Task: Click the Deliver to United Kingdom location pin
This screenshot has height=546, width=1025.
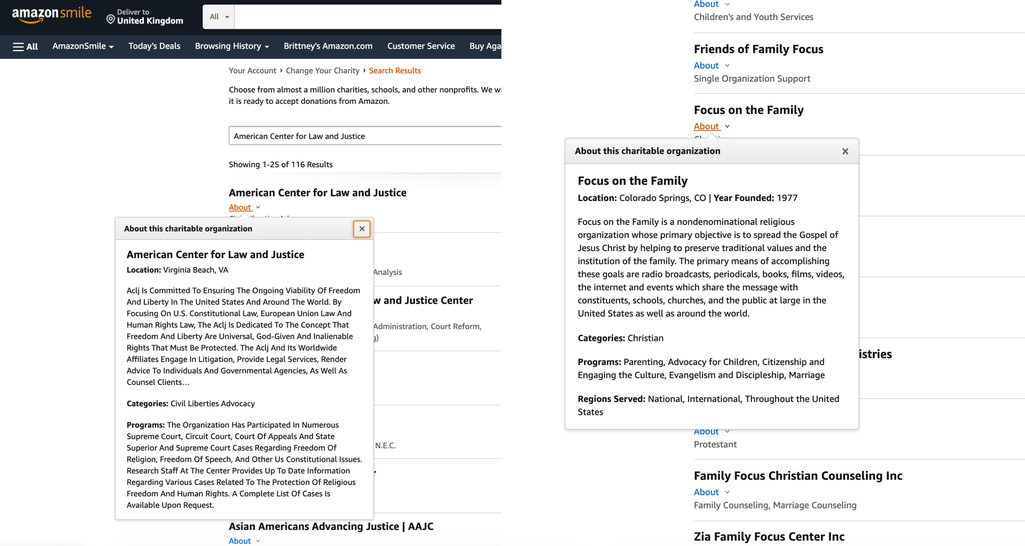Action: pyautogui.click(x=110, y=20)
